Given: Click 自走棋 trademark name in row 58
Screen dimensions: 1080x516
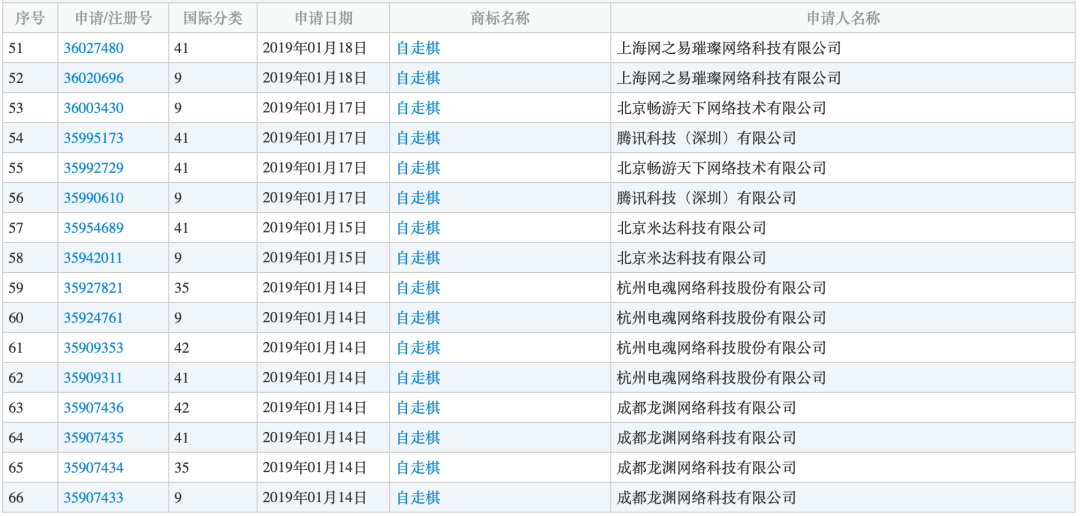Looking at the screenshot, I should pos(418,258).
